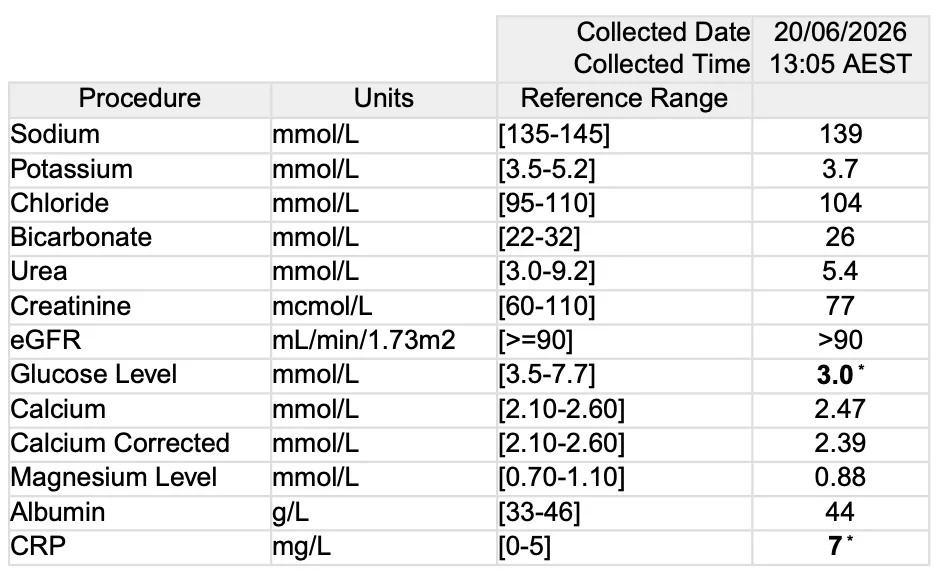Select the Collected Date value 20/06/2026
Image resolution: width=952 pixels, height=578 pixels.
840,32
